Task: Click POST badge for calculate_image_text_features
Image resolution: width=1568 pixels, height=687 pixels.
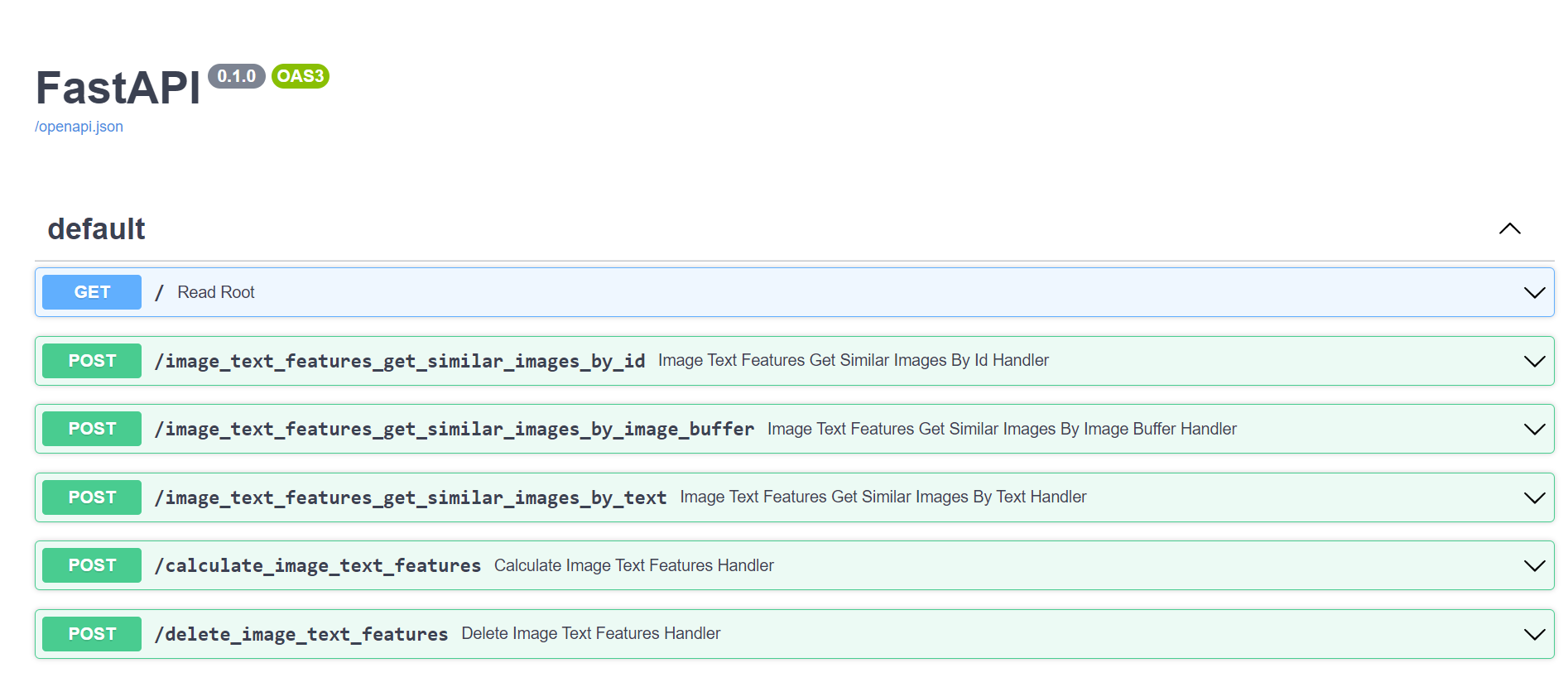Action: [92, 565]
